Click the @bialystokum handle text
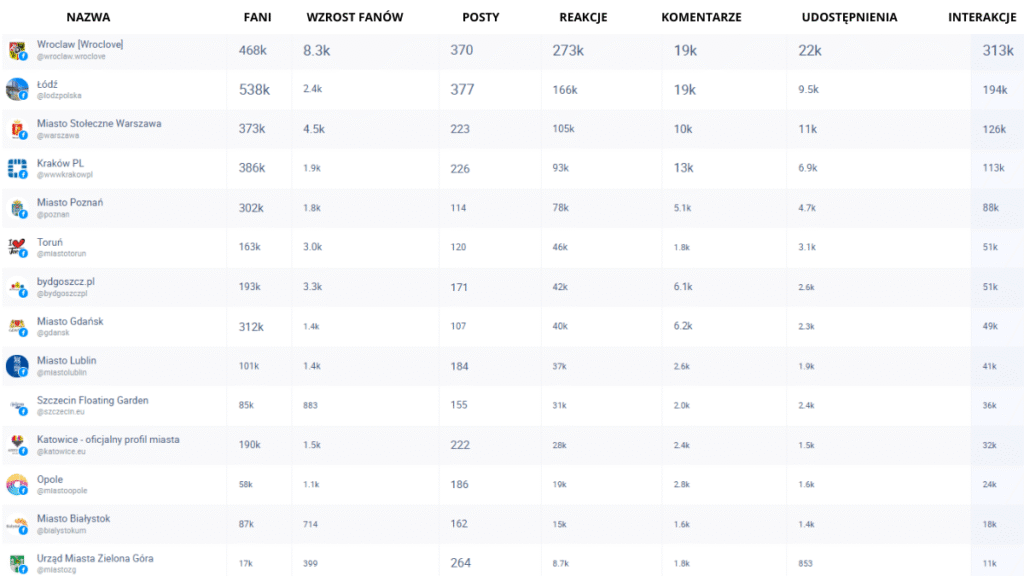The height and width of the screenshot is (576, 1024). click(x=61, y=530)
